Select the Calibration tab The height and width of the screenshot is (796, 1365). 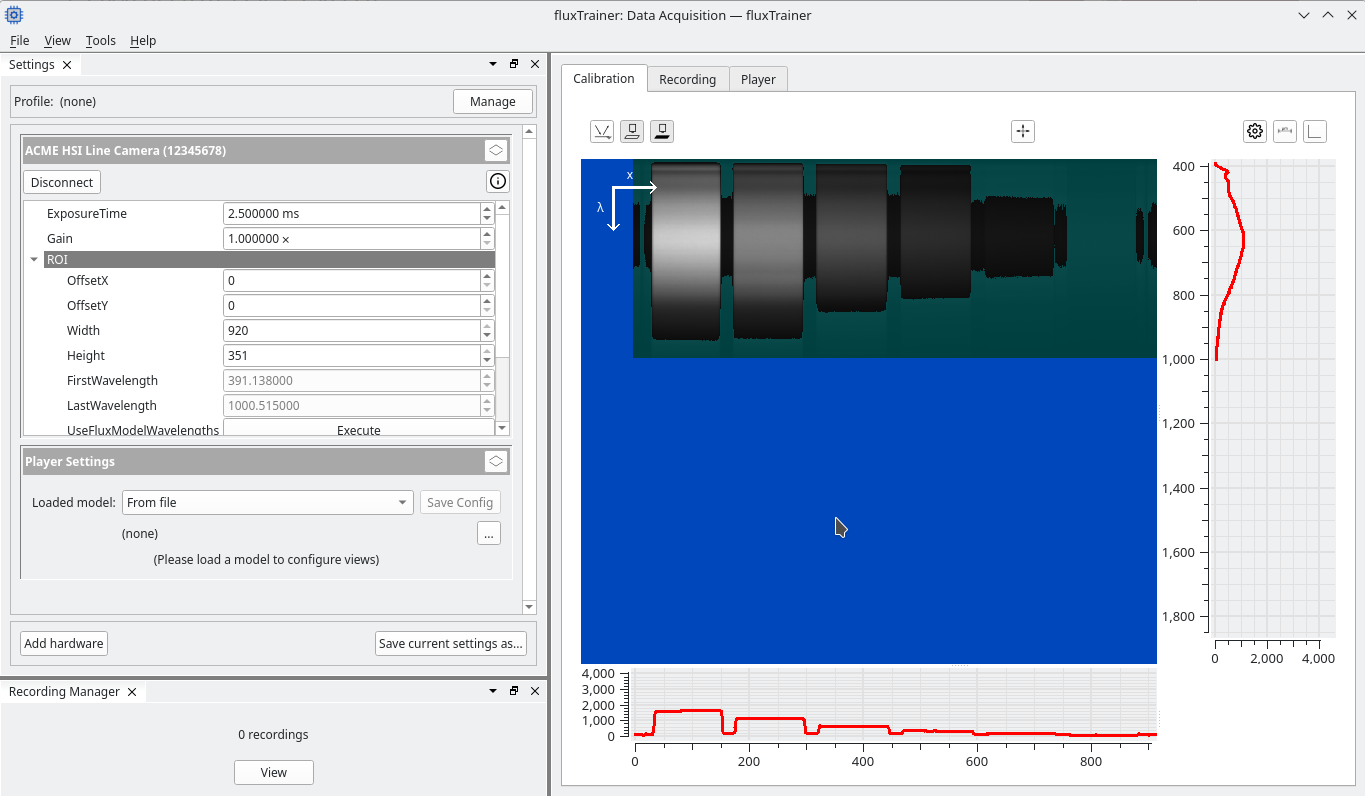pyautogui.click(x=604, y=78)
